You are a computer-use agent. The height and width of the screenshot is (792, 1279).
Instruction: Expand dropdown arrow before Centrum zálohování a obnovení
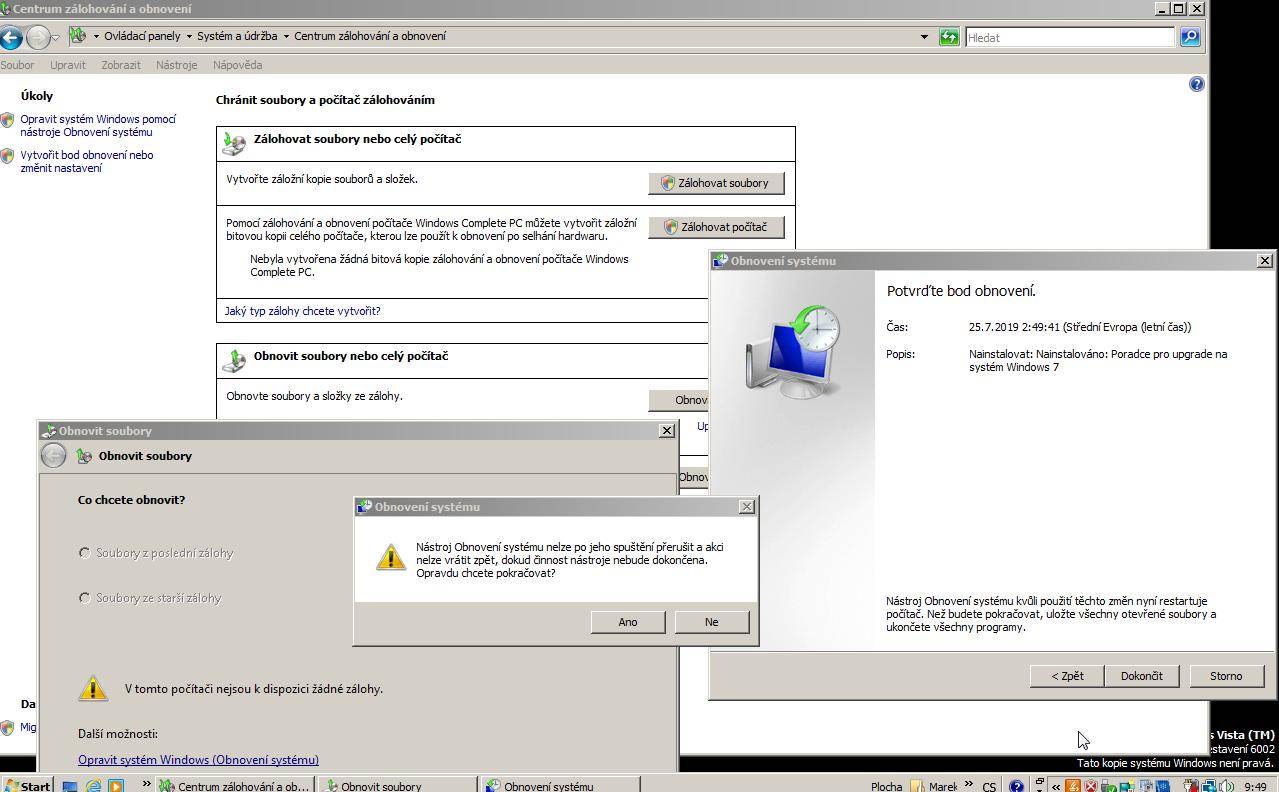(x=286, y=37)
